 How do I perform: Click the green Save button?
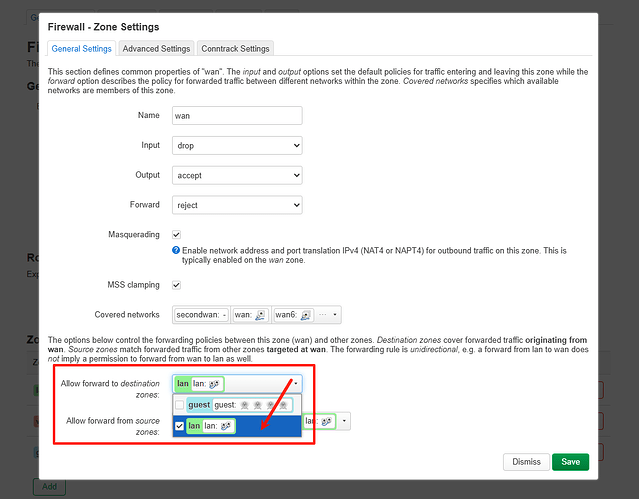click(x=570, y=462)
